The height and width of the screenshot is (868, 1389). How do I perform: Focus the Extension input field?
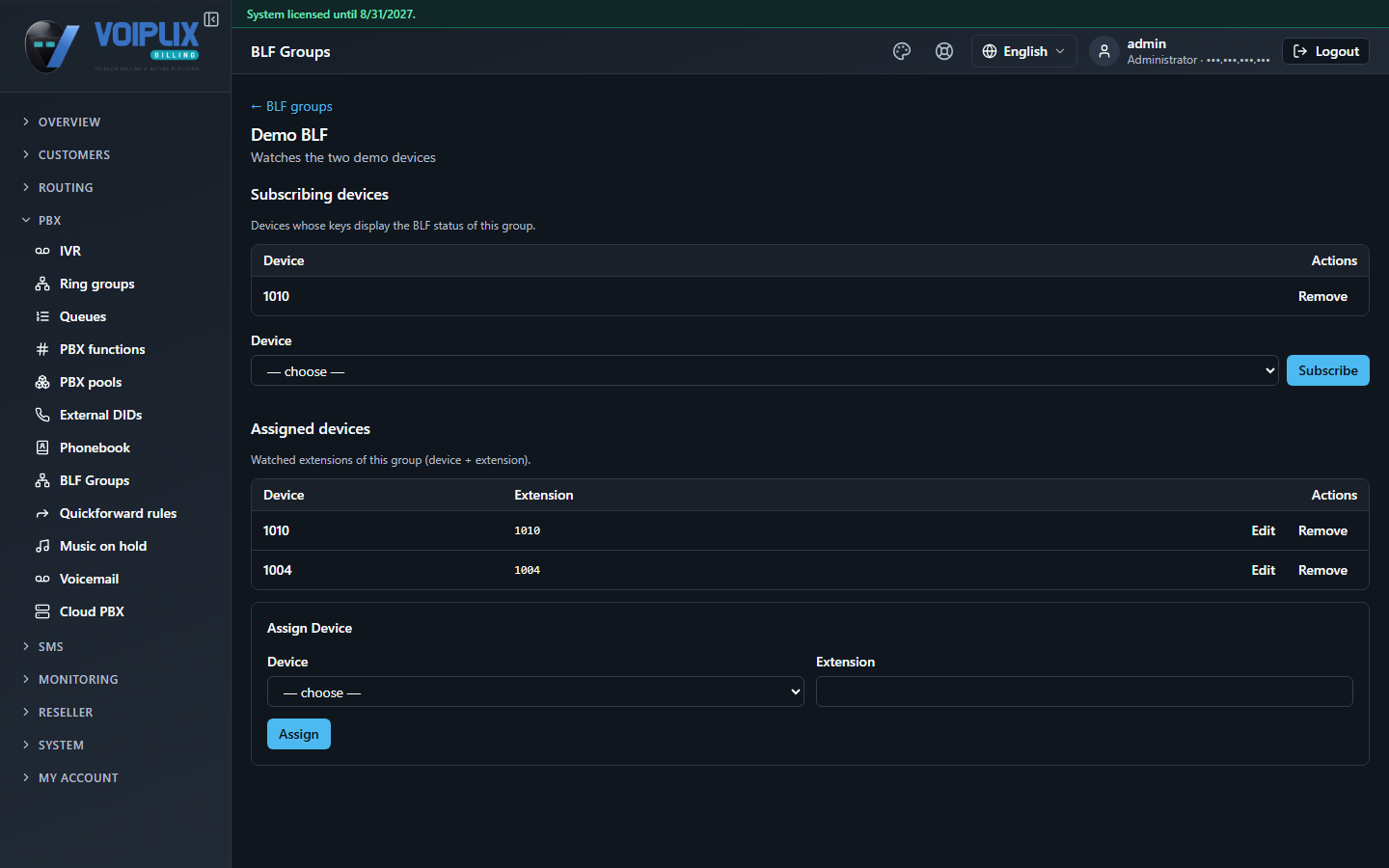pos(1084,692)
